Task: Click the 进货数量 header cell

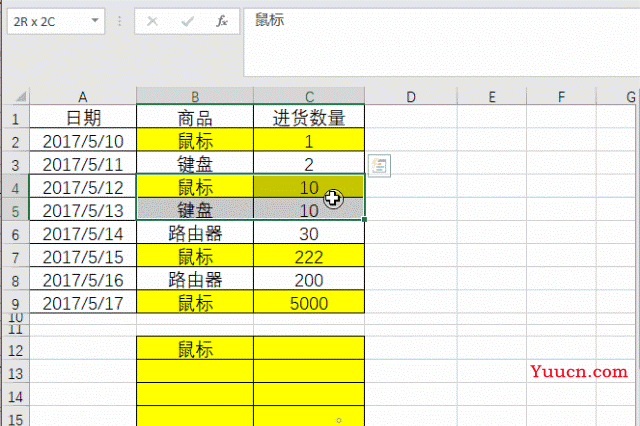Action: coord(309,119)
